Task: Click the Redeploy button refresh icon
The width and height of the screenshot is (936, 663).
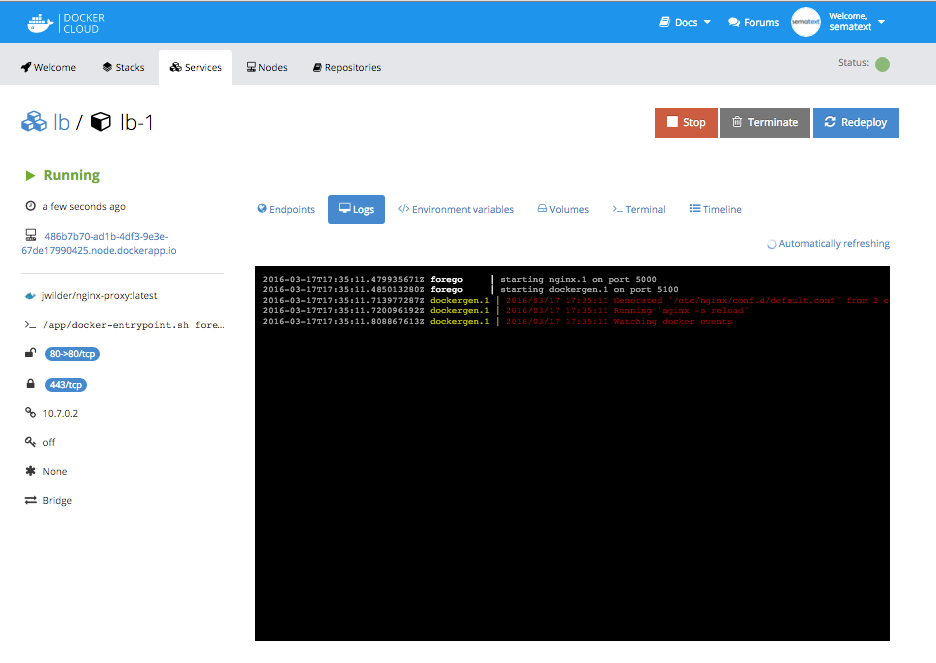Action: (830, 122)
